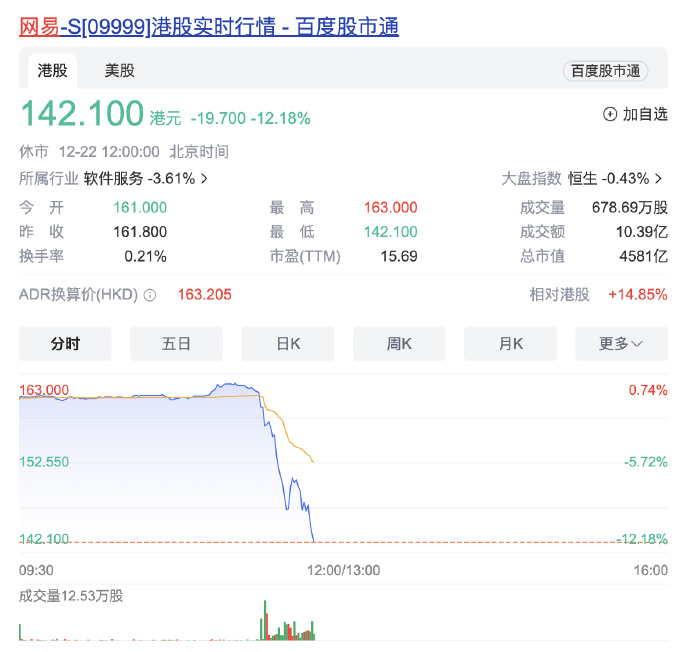Select the 日K chart tab

tap(288, 344)
